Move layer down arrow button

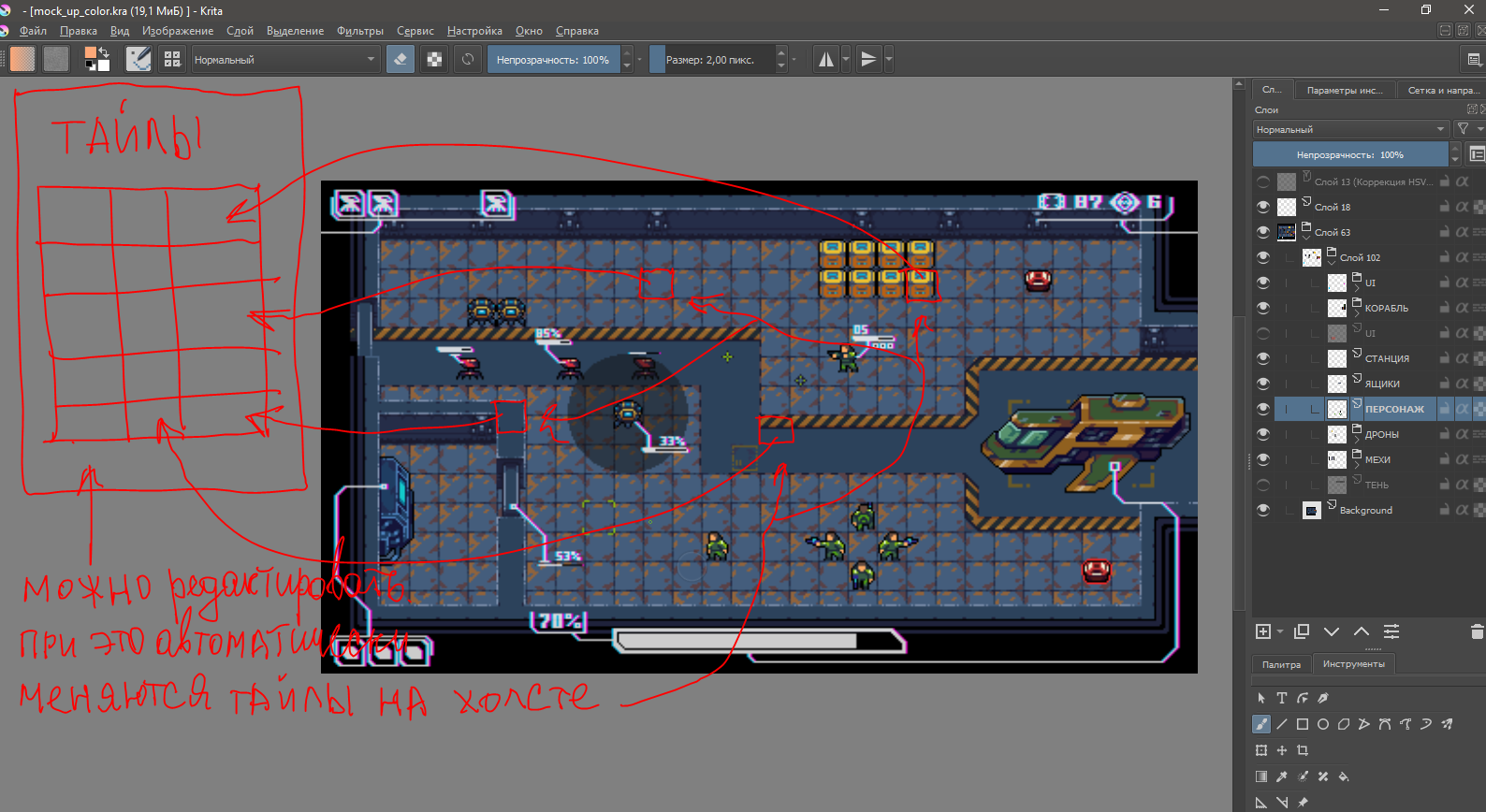(1332, 631)
